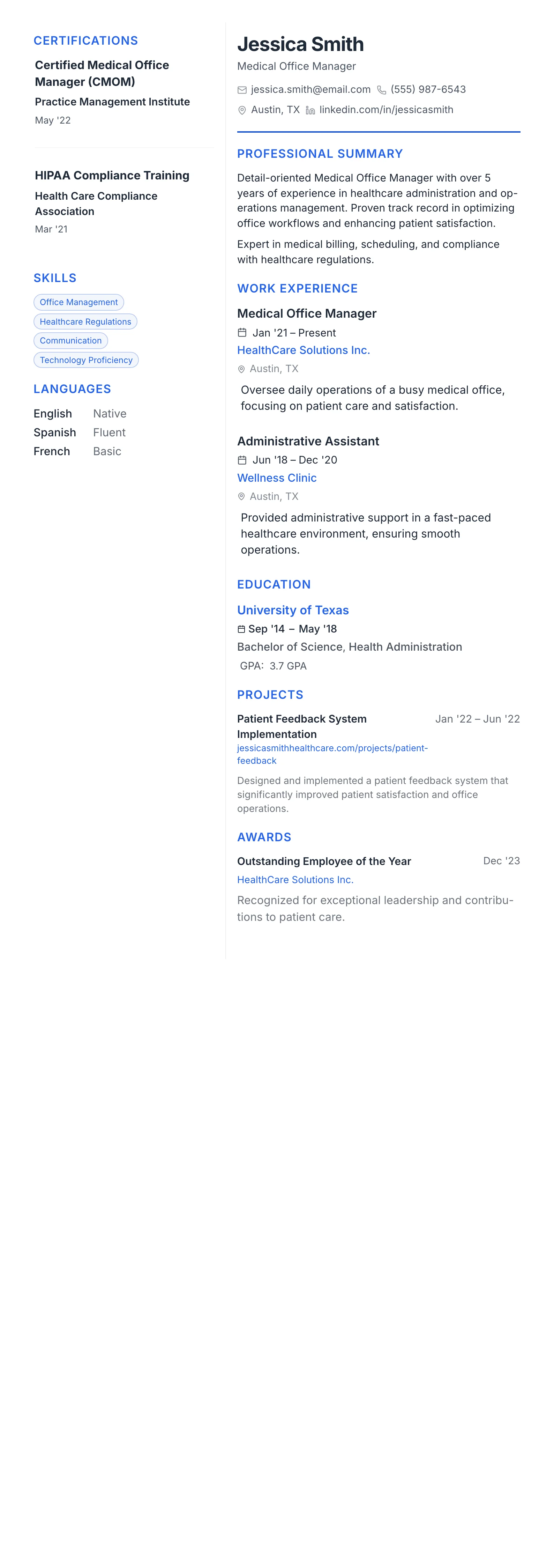Click the calendar icon beside Sep '14 – May '18
This screenshot has width=554, height=1568.
(241, 629)
